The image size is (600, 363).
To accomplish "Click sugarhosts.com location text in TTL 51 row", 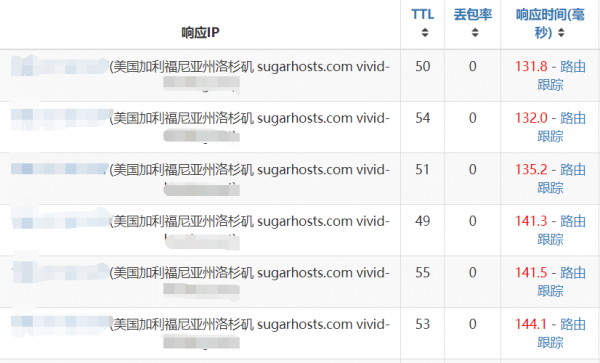I will (250, 170).
